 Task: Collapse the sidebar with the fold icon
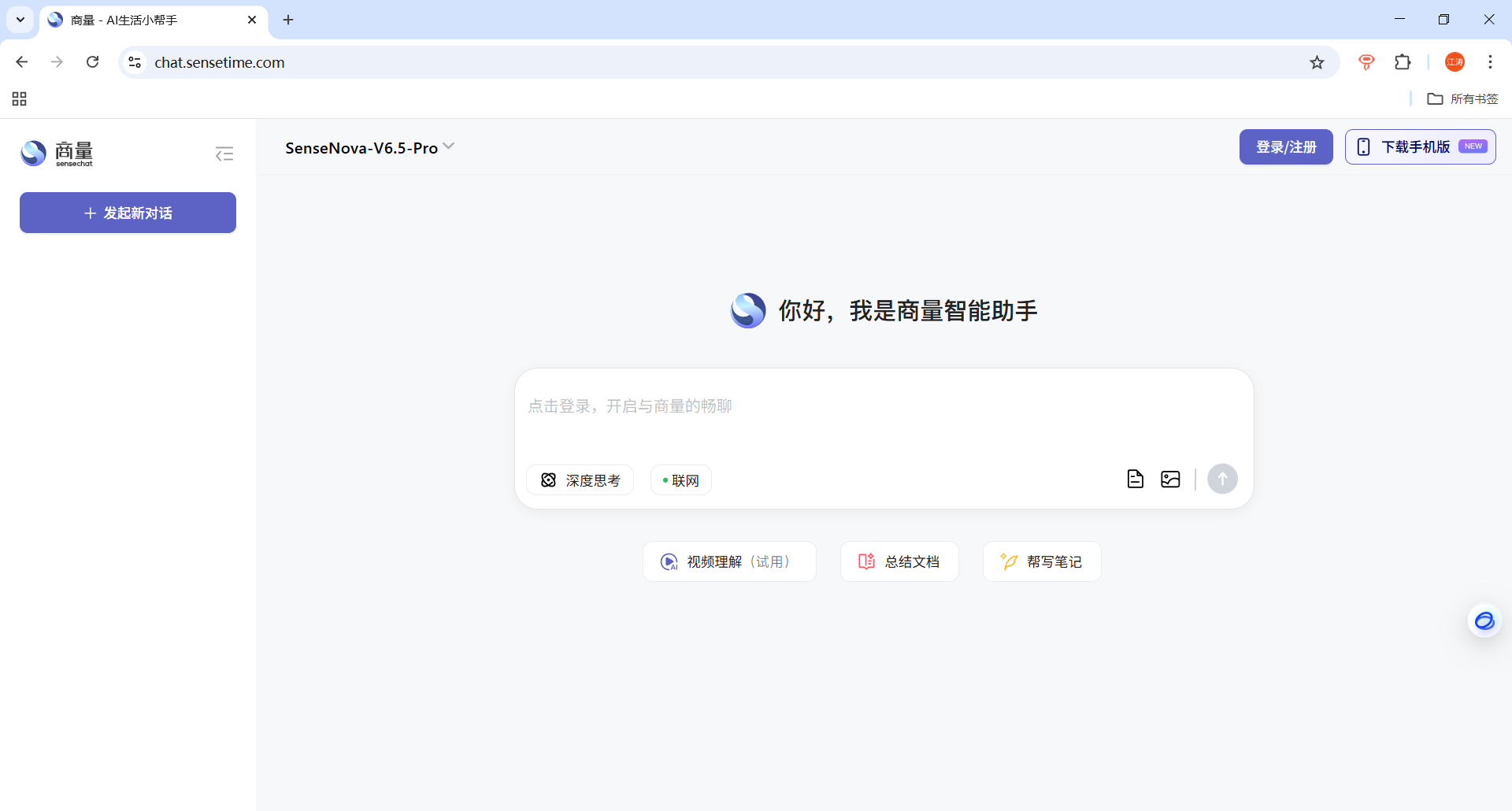coord(224,154)
